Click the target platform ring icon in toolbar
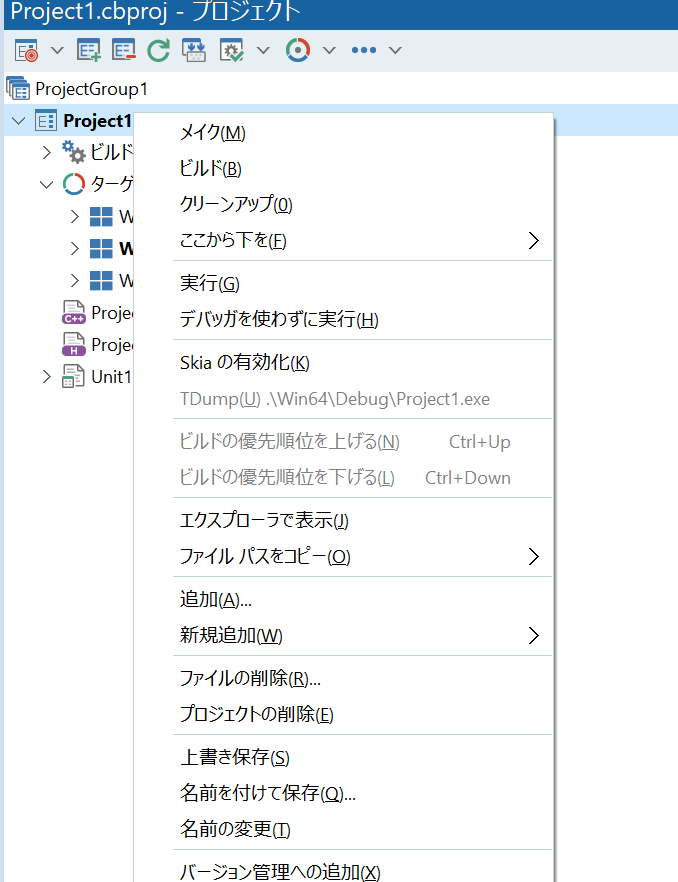 pos(298,50)
